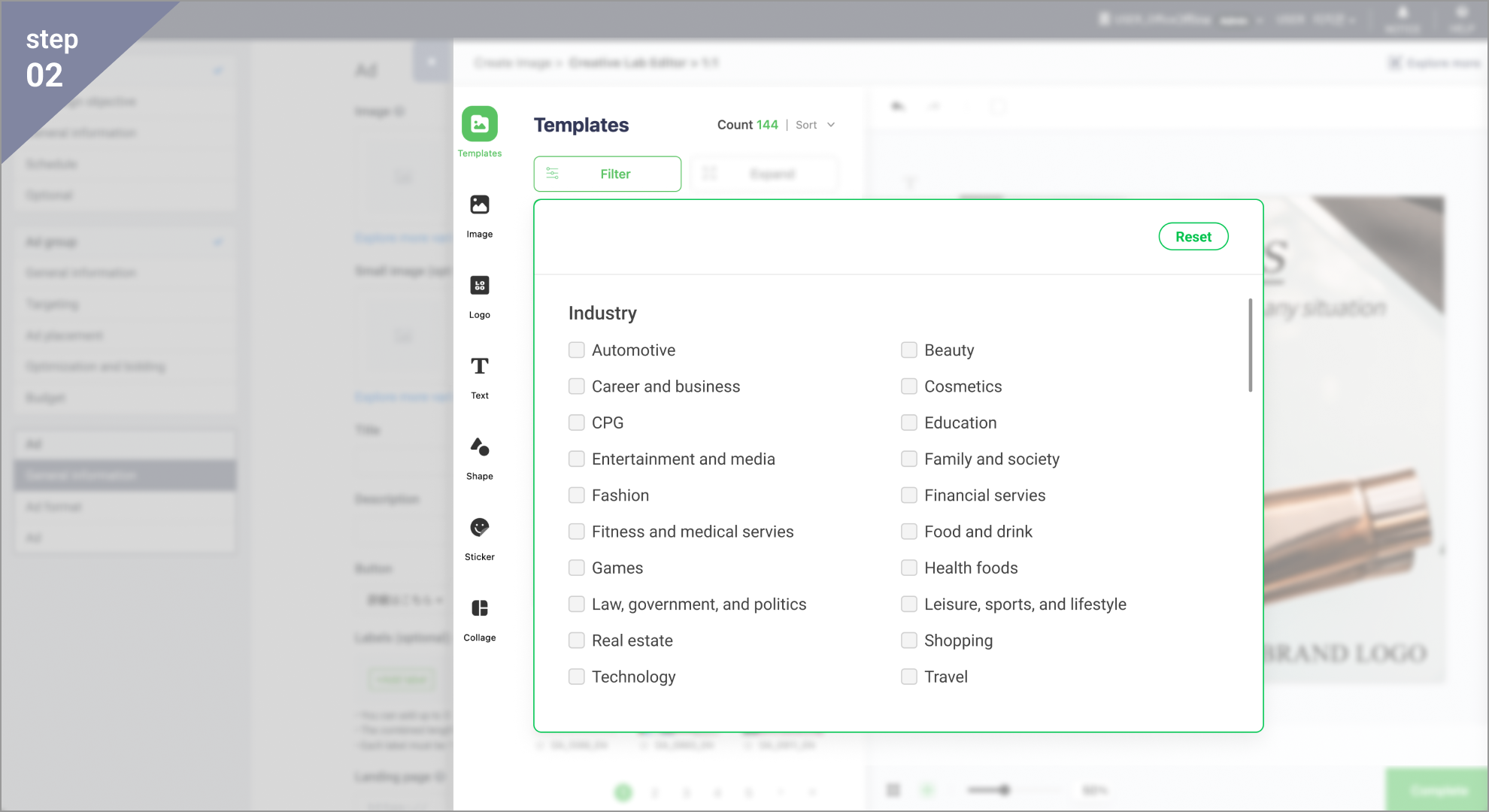Image resolution: width=1489 pixels, height=812 pixels.
Task: Collapse the Ad group sidebar section
Action: [x=218, y=242]
